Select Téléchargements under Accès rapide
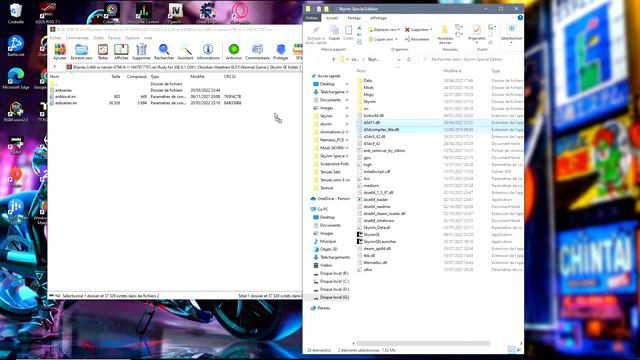 pos(331,92)
